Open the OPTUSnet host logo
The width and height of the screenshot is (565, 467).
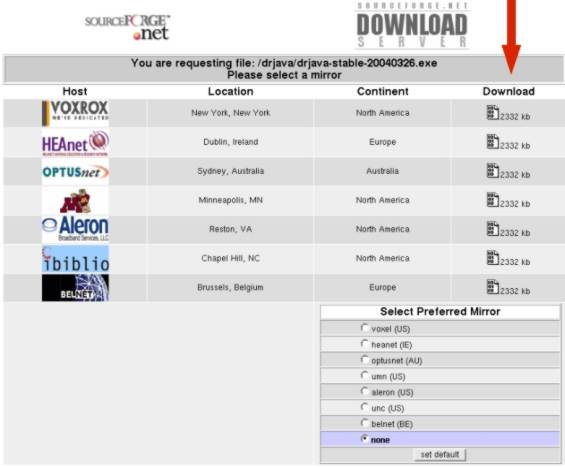75,172
